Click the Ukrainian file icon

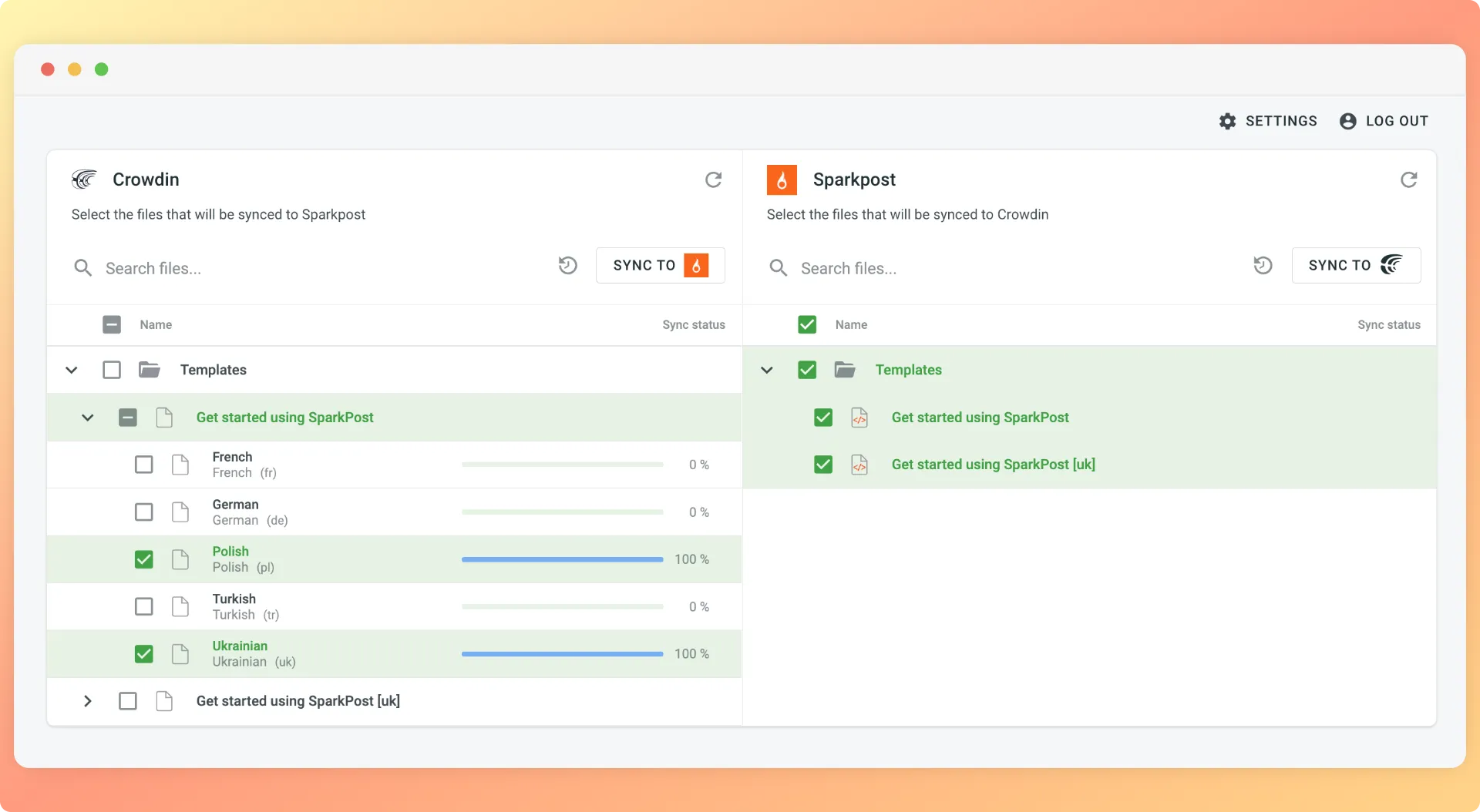[180, 654]
